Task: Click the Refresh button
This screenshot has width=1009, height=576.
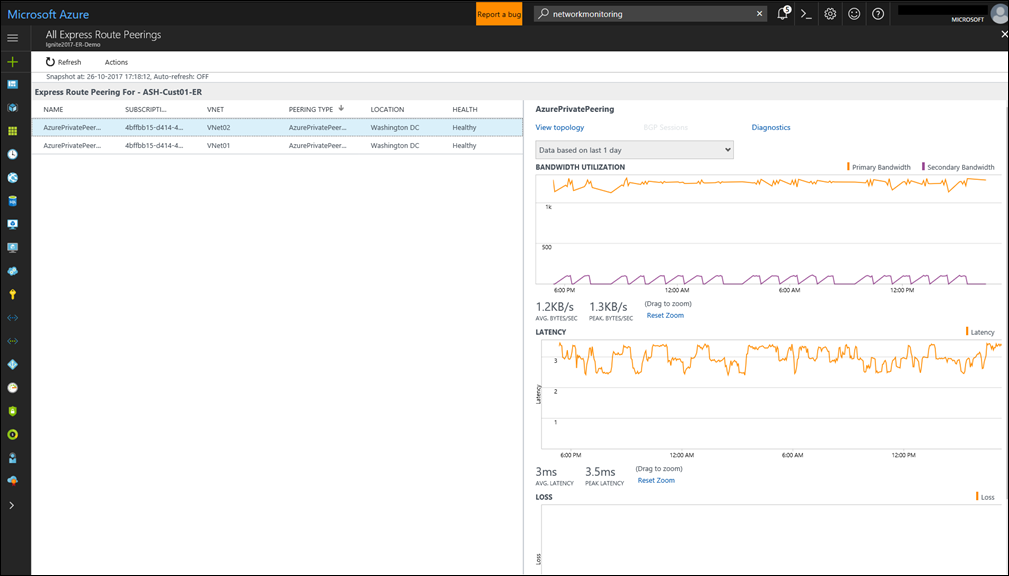Action: [x=64, y=62]
